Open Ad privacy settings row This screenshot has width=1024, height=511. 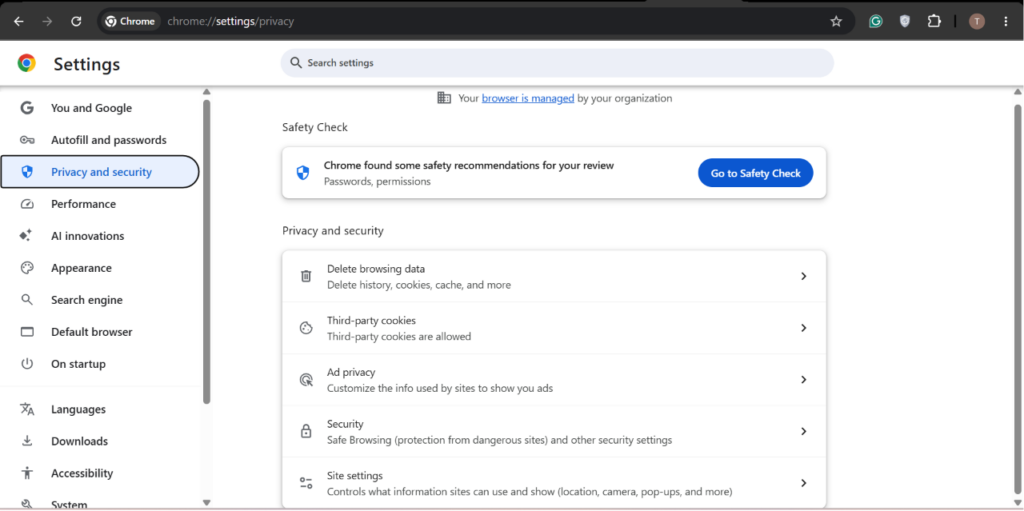point(554,380)
